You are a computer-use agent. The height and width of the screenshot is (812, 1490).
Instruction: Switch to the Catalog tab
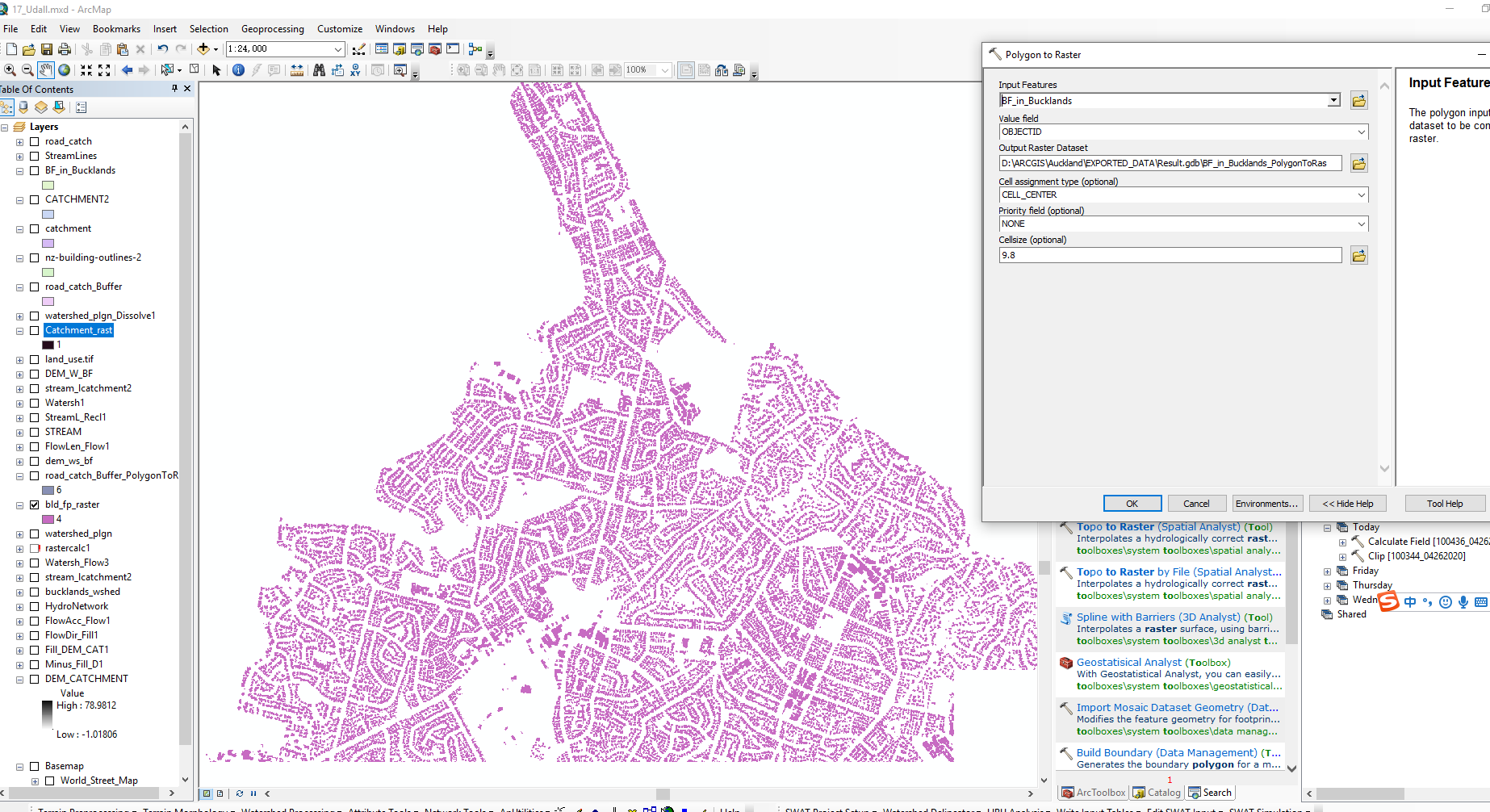click(x=1157, y=793)
